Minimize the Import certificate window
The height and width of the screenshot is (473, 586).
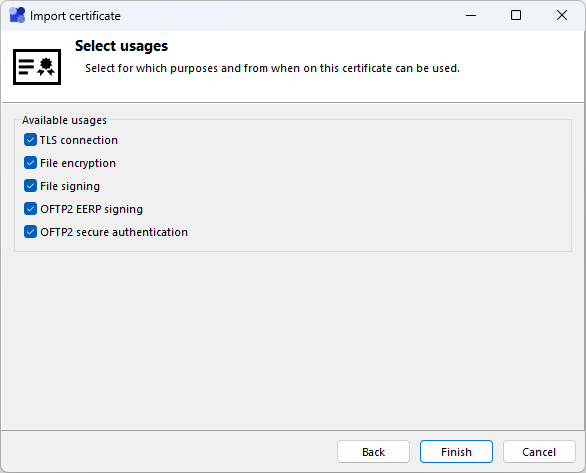(471, 15)
